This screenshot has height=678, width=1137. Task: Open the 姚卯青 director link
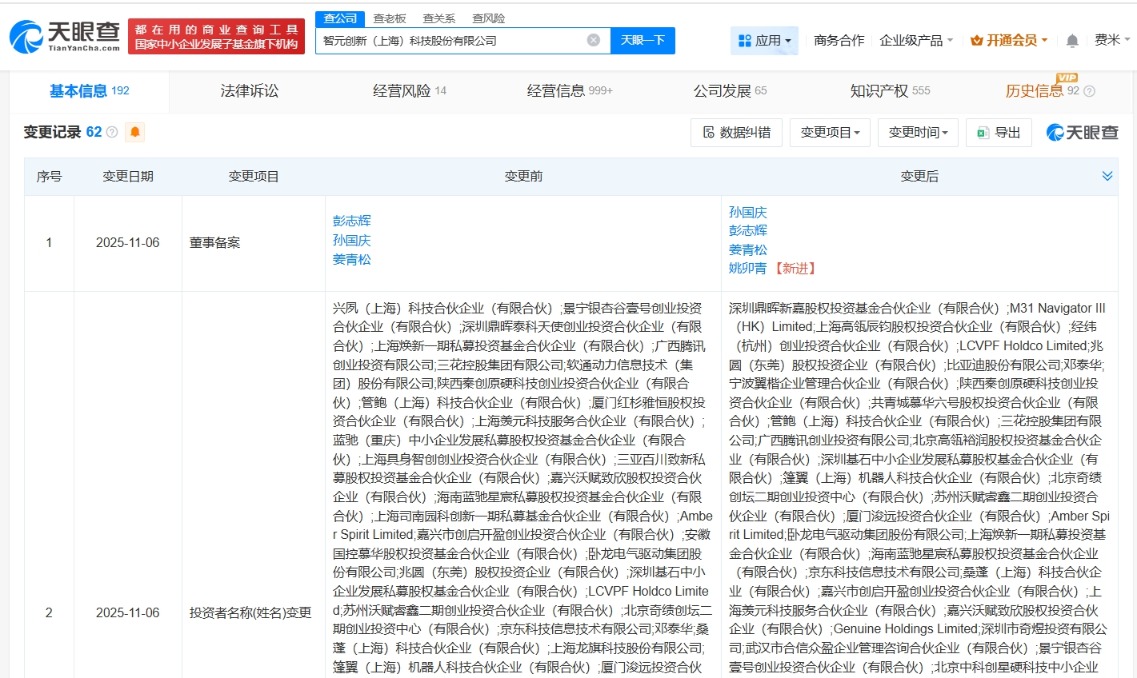click(x=749, y=268)
